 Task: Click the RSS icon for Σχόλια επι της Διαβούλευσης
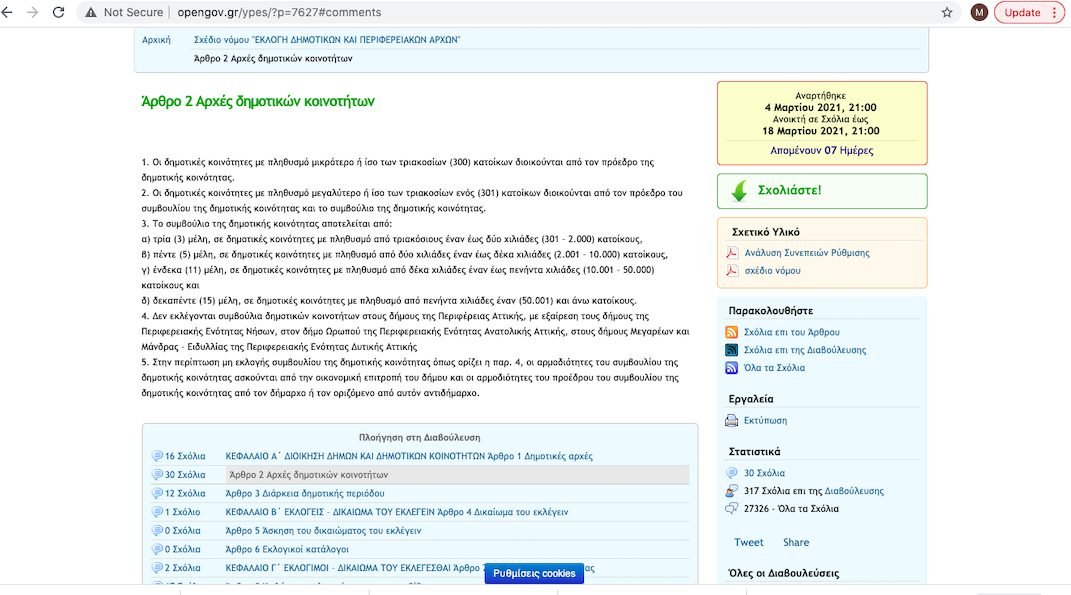click(732, 350)
